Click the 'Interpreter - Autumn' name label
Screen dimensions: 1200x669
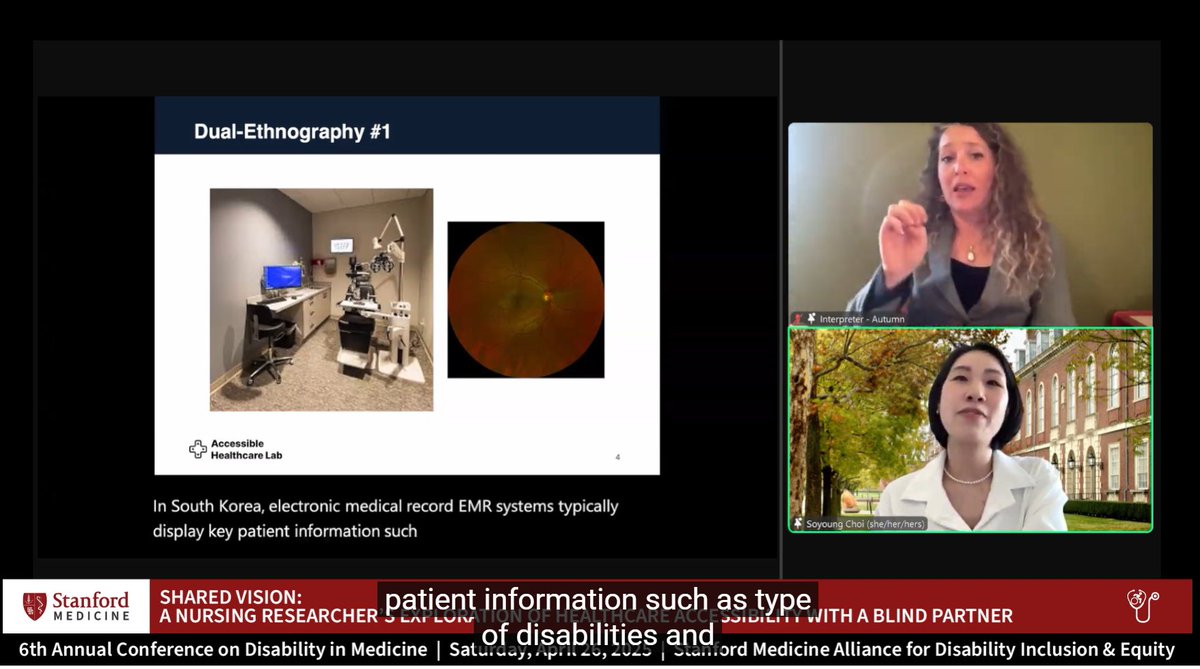(861, 319)
